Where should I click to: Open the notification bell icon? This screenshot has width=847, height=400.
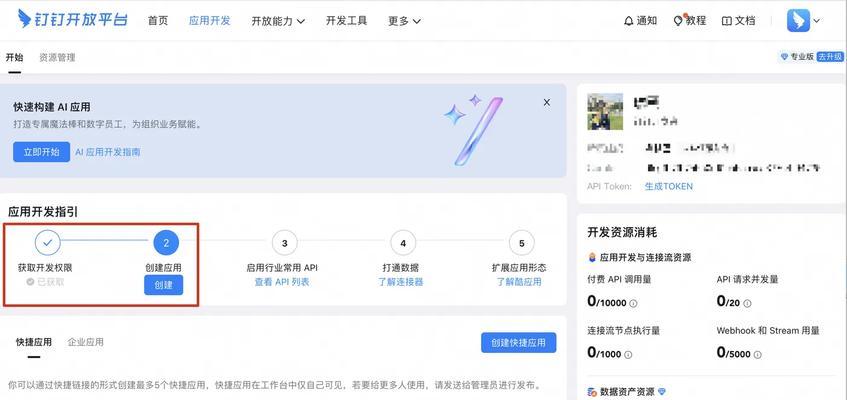[x=628, y=21]
